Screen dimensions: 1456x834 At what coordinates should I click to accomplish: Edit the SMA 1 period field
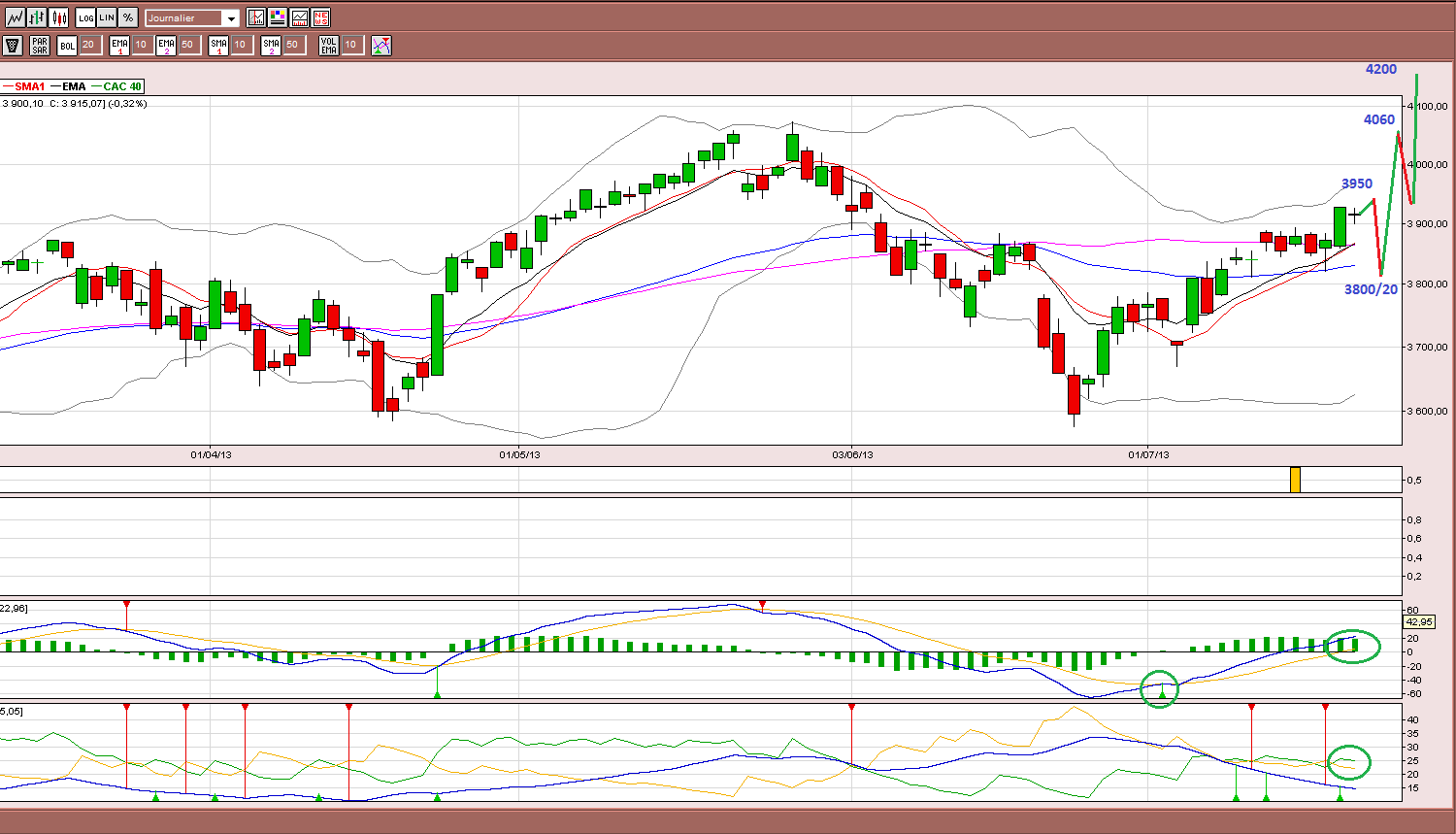pos(241,45)
